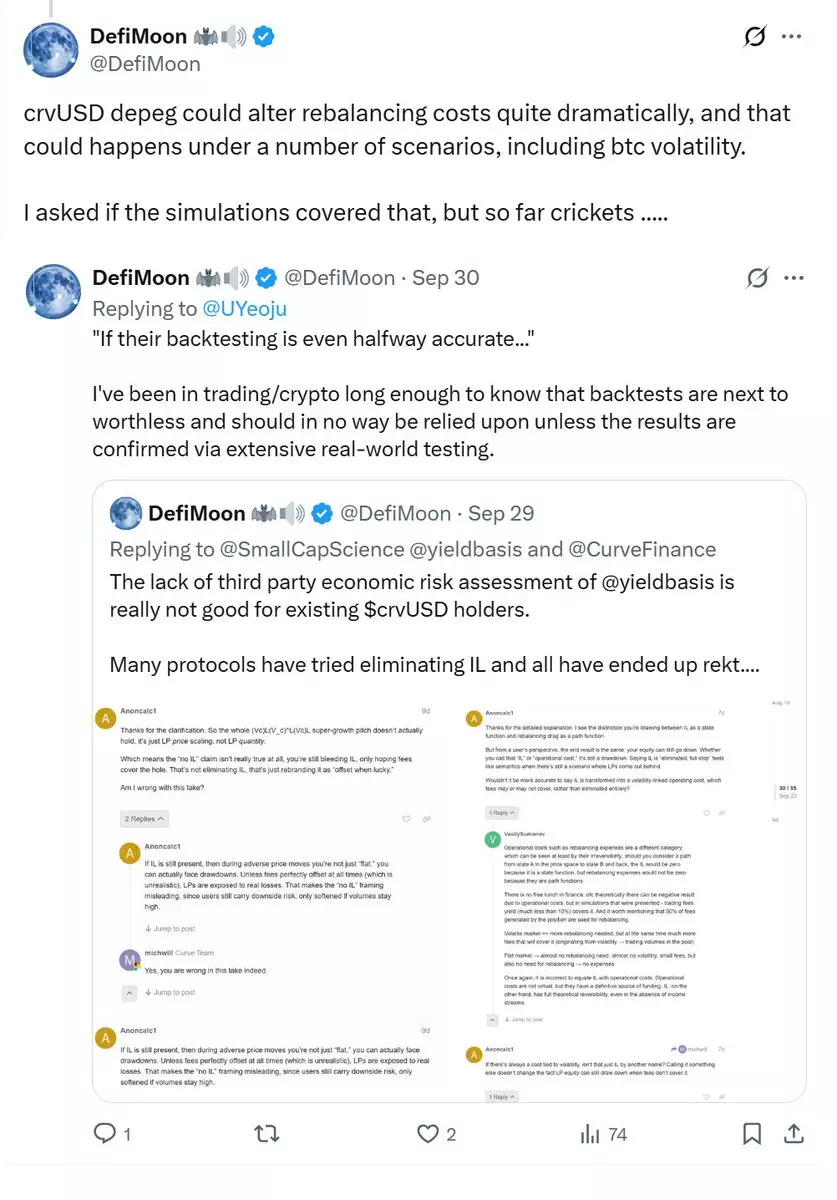Bookmark this tweet
The width and height of the screenshot is (837, 1200).
[x=752, y=1133]
